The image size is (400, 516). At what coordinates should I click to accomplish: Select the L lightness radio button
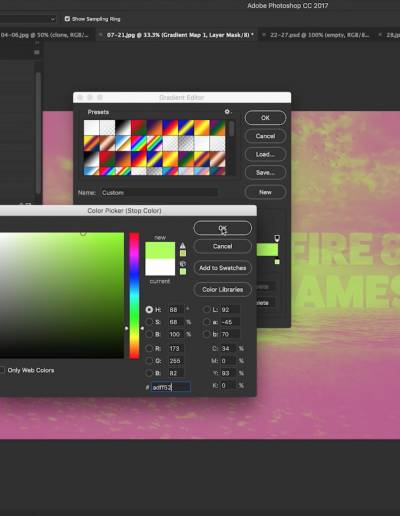tap(207, 310)
